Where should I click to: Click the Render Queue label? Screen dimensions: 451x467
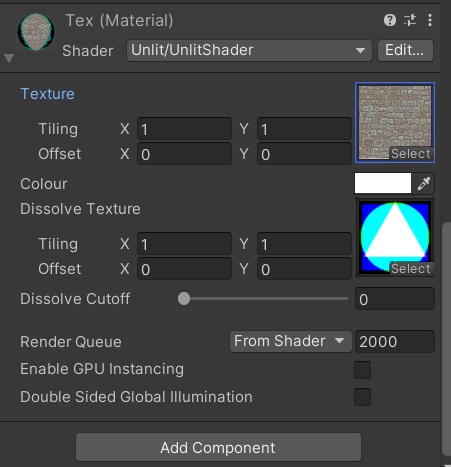71,342
